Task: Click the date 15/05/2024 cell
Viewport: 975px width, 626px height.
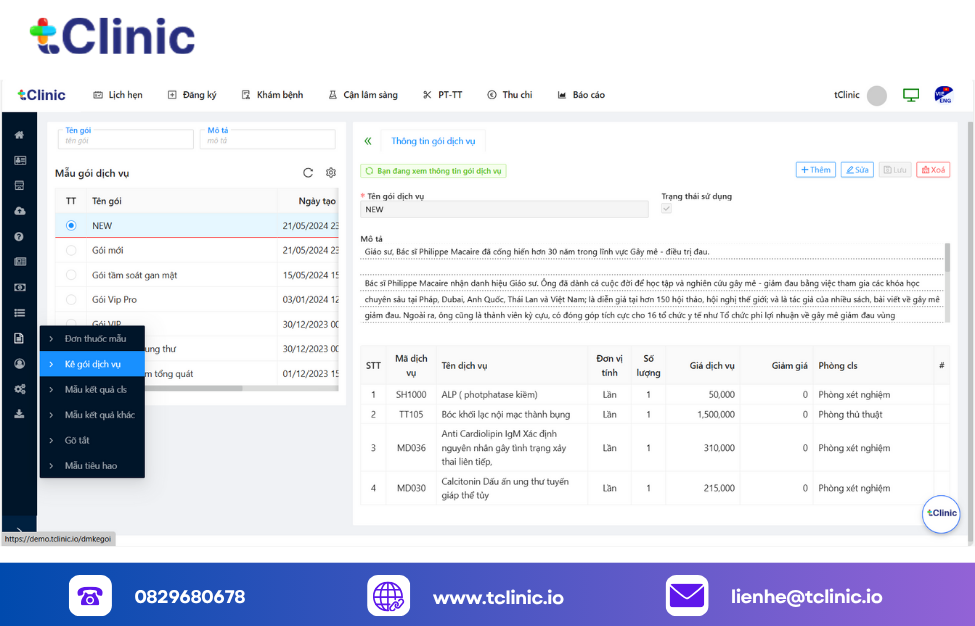Action: click(x=310, y=275)
